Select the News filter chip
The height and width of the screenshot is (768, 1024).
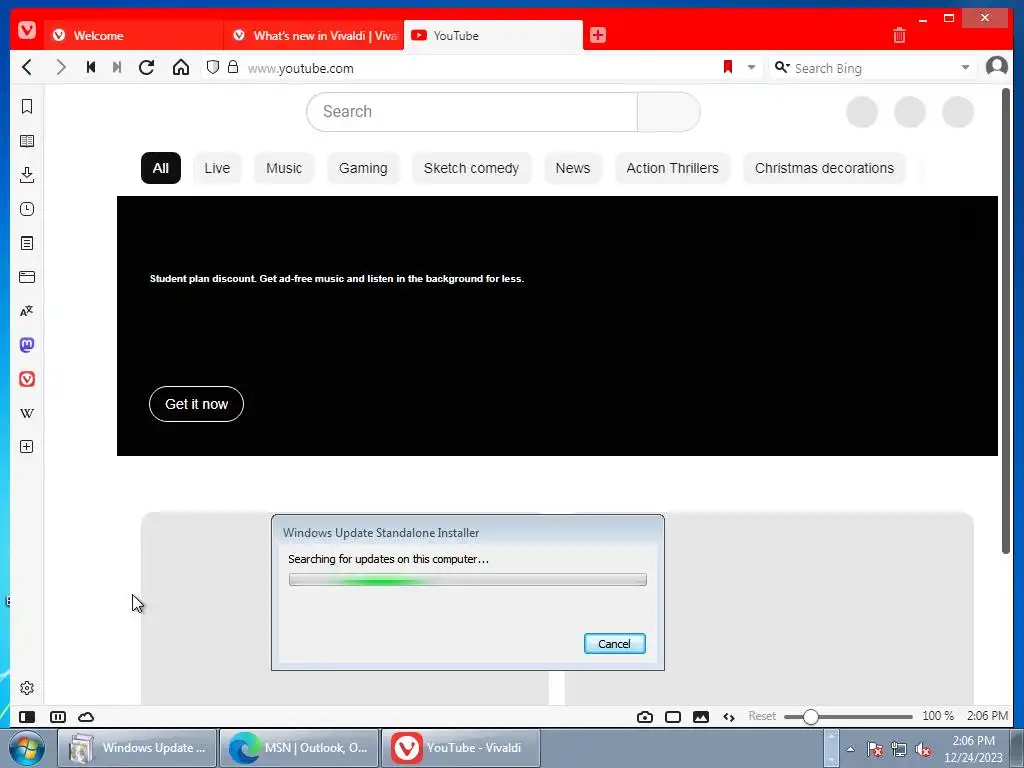[573, 168]
